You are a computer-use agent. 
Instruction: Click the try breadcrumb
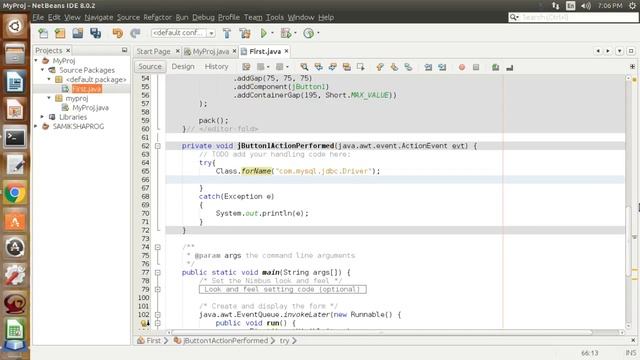[284, 340]
